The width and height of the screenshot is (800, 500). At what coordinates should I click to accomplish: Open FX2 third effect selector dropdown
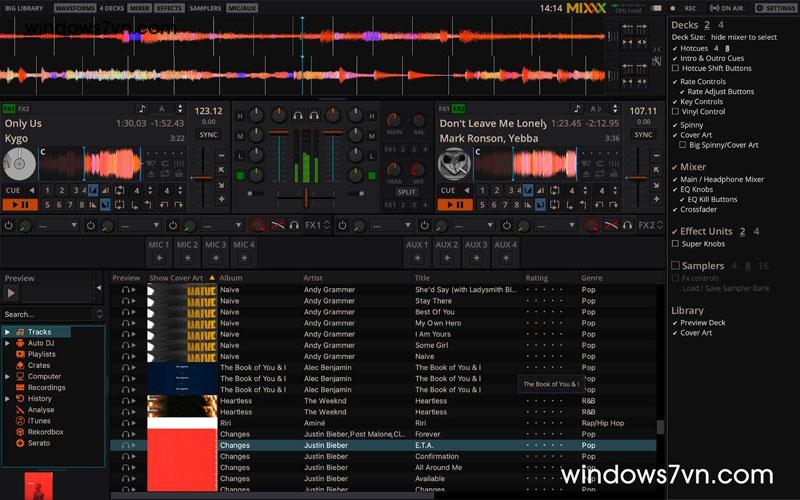pyautogui.click(x=556, y=225)
